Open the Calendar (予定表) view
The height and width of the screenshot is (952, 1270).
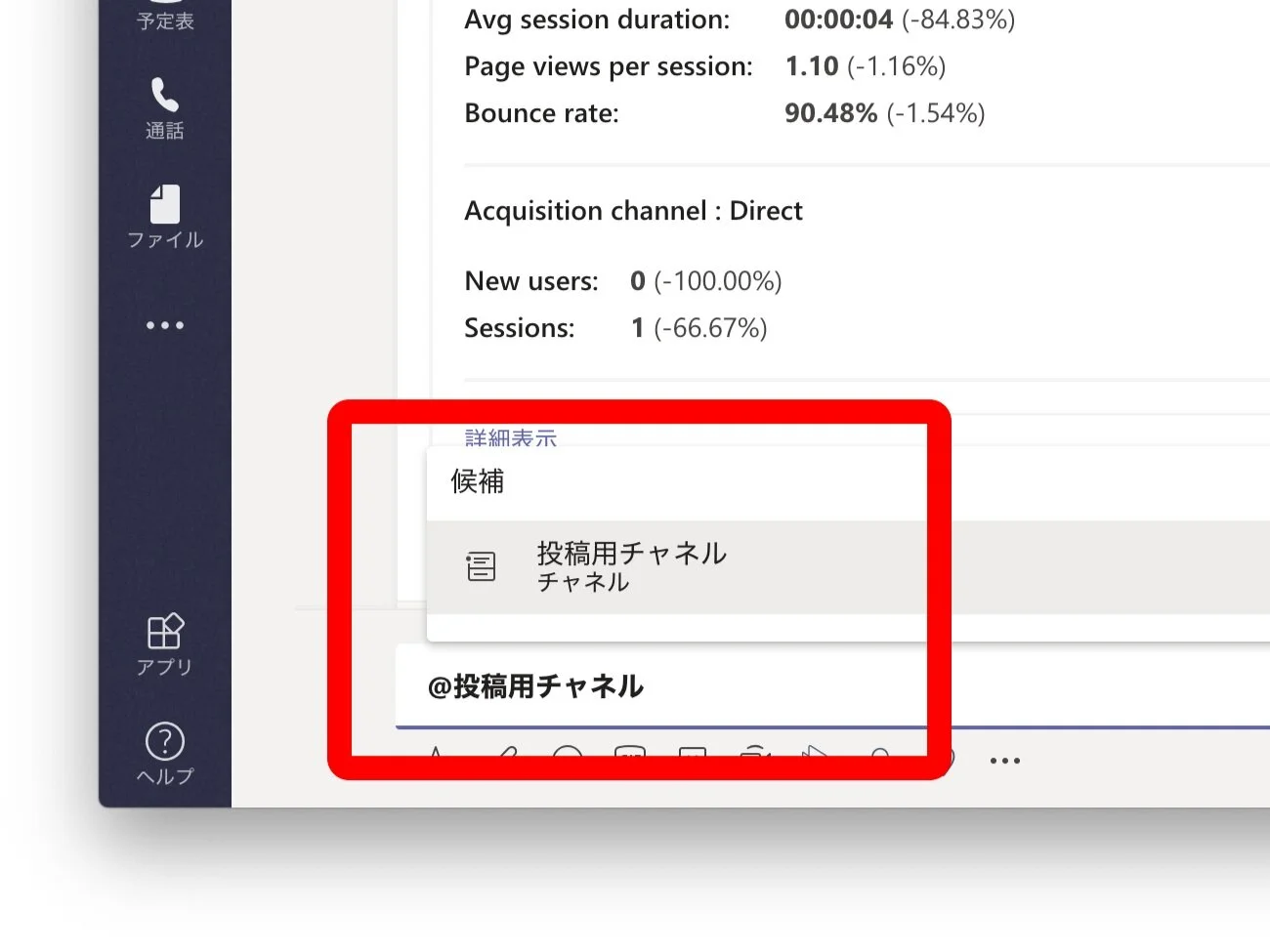tap(164, 15)
